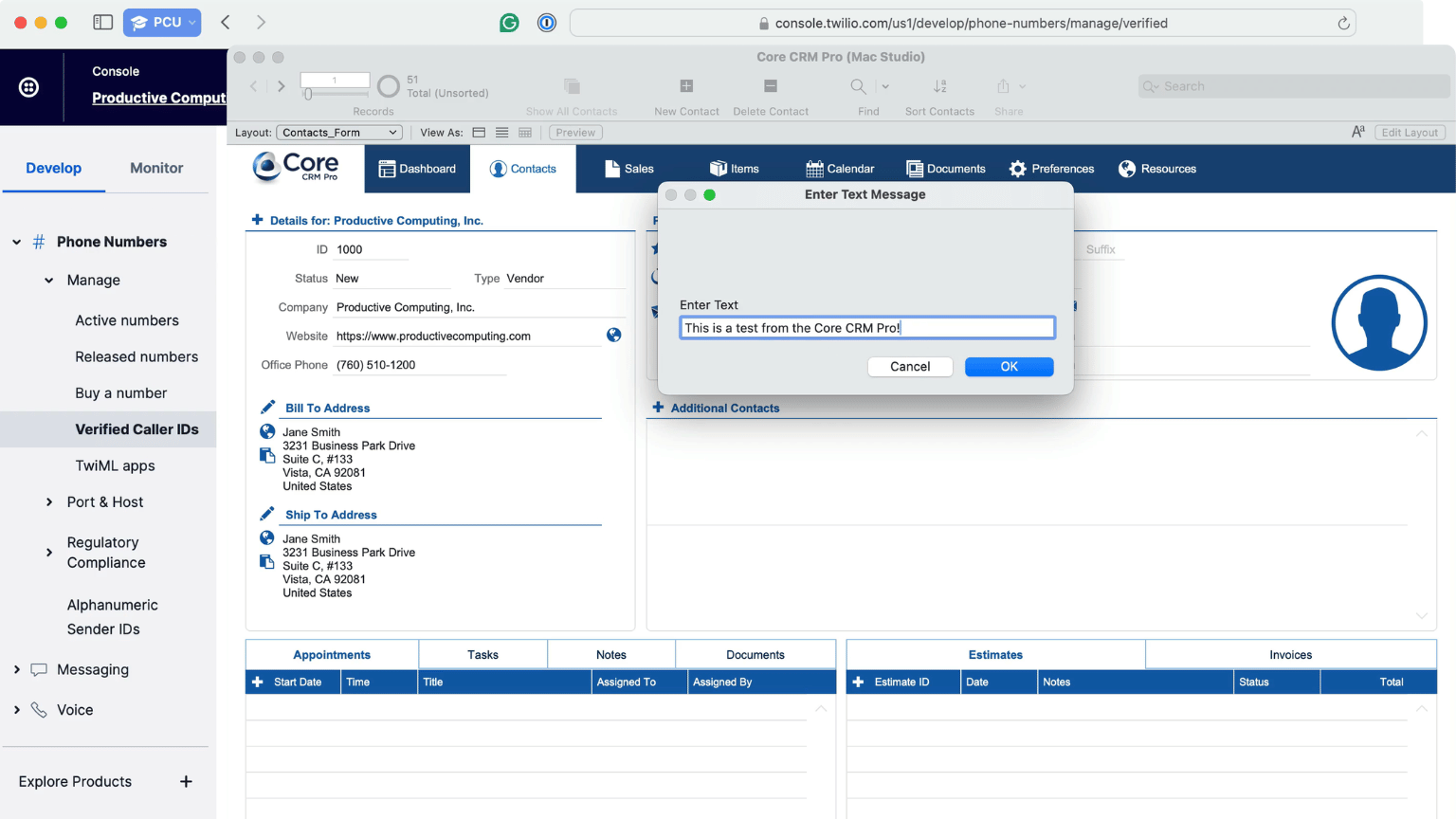
Task: Add new appointment with plus icon
Action: pyautogui.click(x=257, y=682)
